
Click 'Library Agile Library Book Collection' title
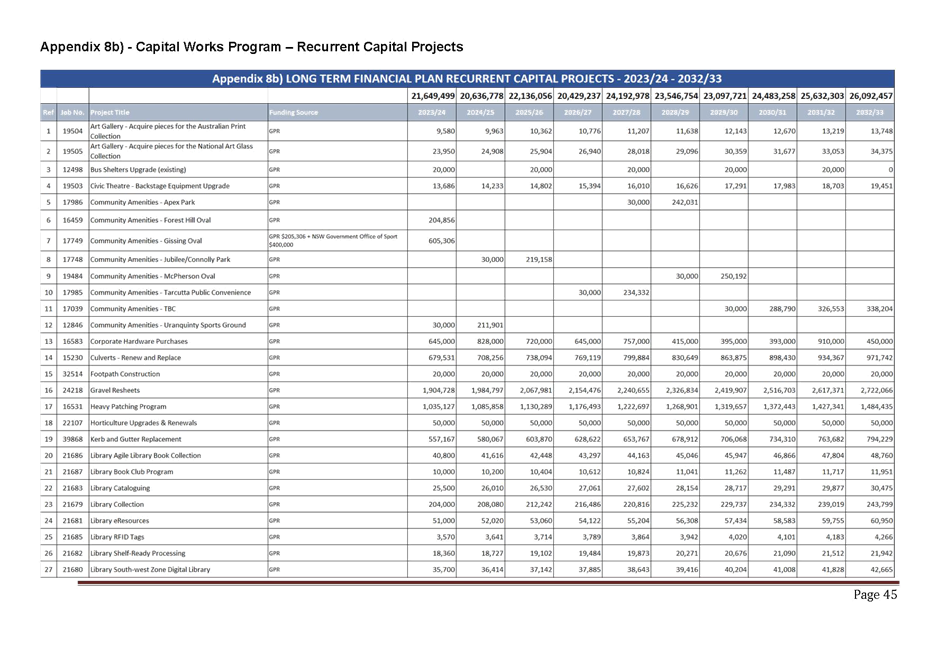tap(146, 455)
